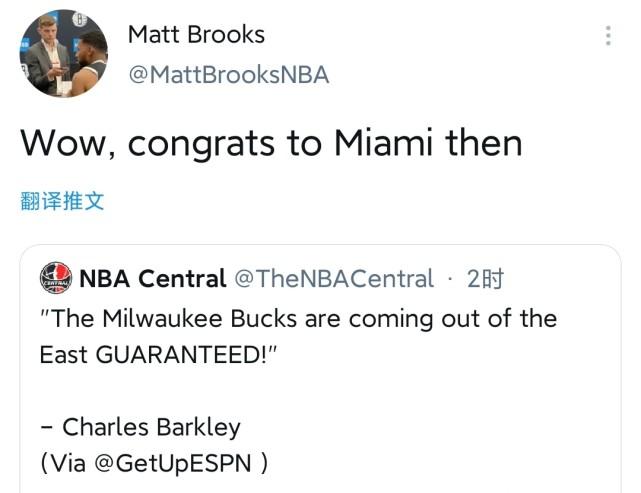Click the "– Charles Barkley" attribution line
The image size is (641, 493).
[x=140, y=427]
